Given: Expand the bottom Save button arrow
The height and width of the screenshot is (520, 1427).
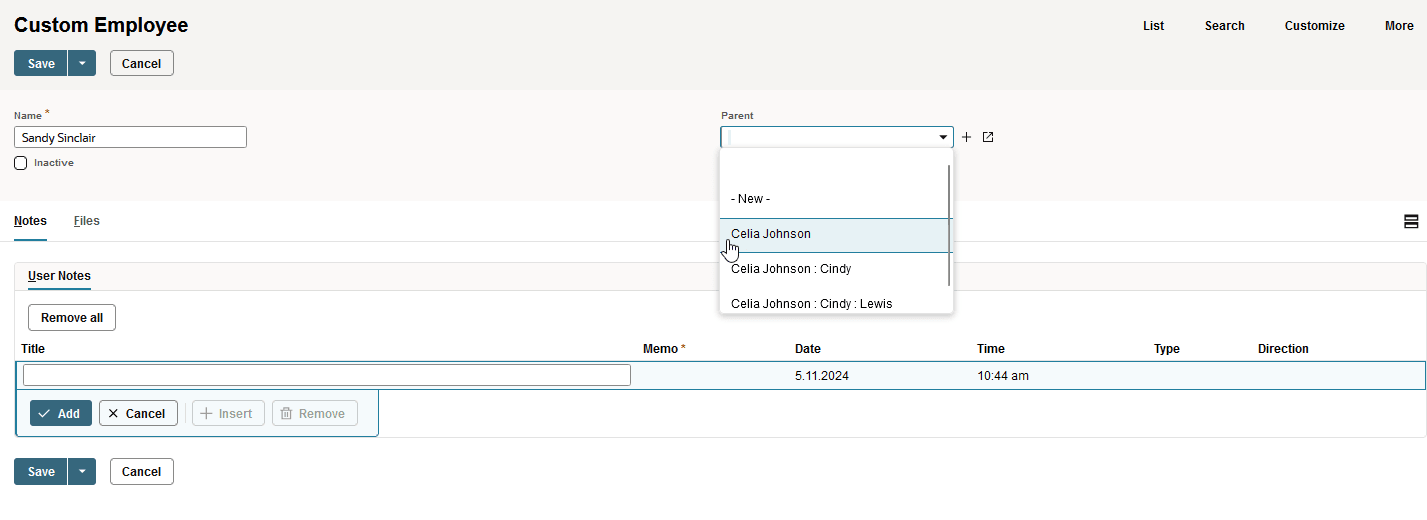Looking at the screenshot, I should tap(82, 471).
